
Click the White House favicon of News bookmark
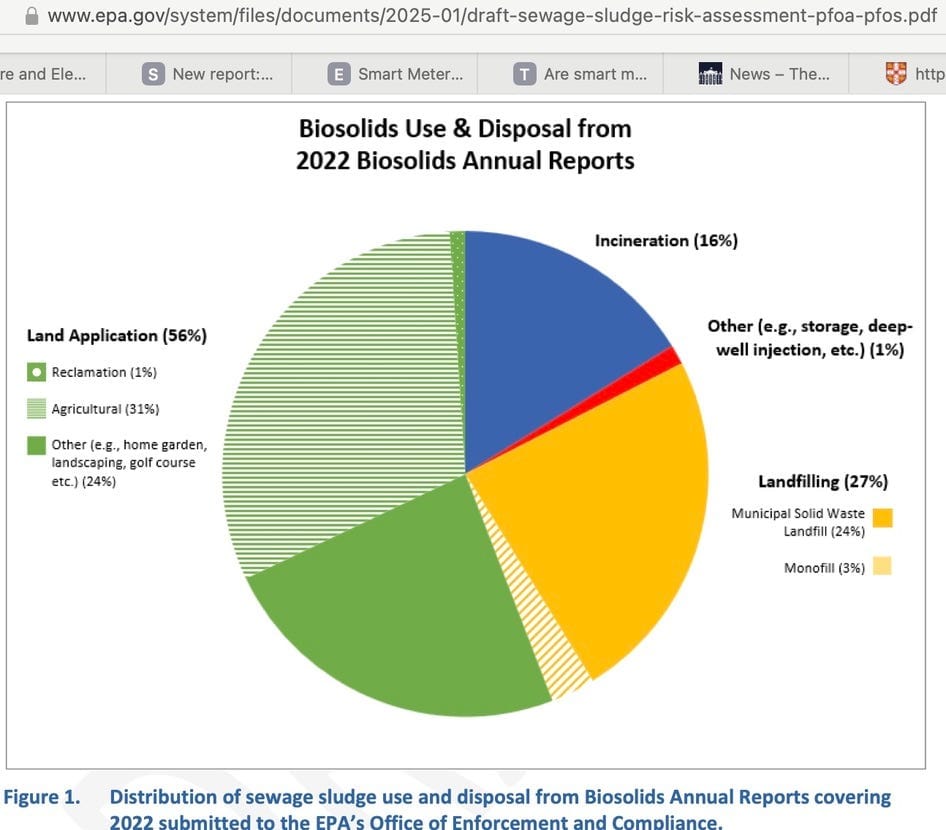click(x=710, y=74)
